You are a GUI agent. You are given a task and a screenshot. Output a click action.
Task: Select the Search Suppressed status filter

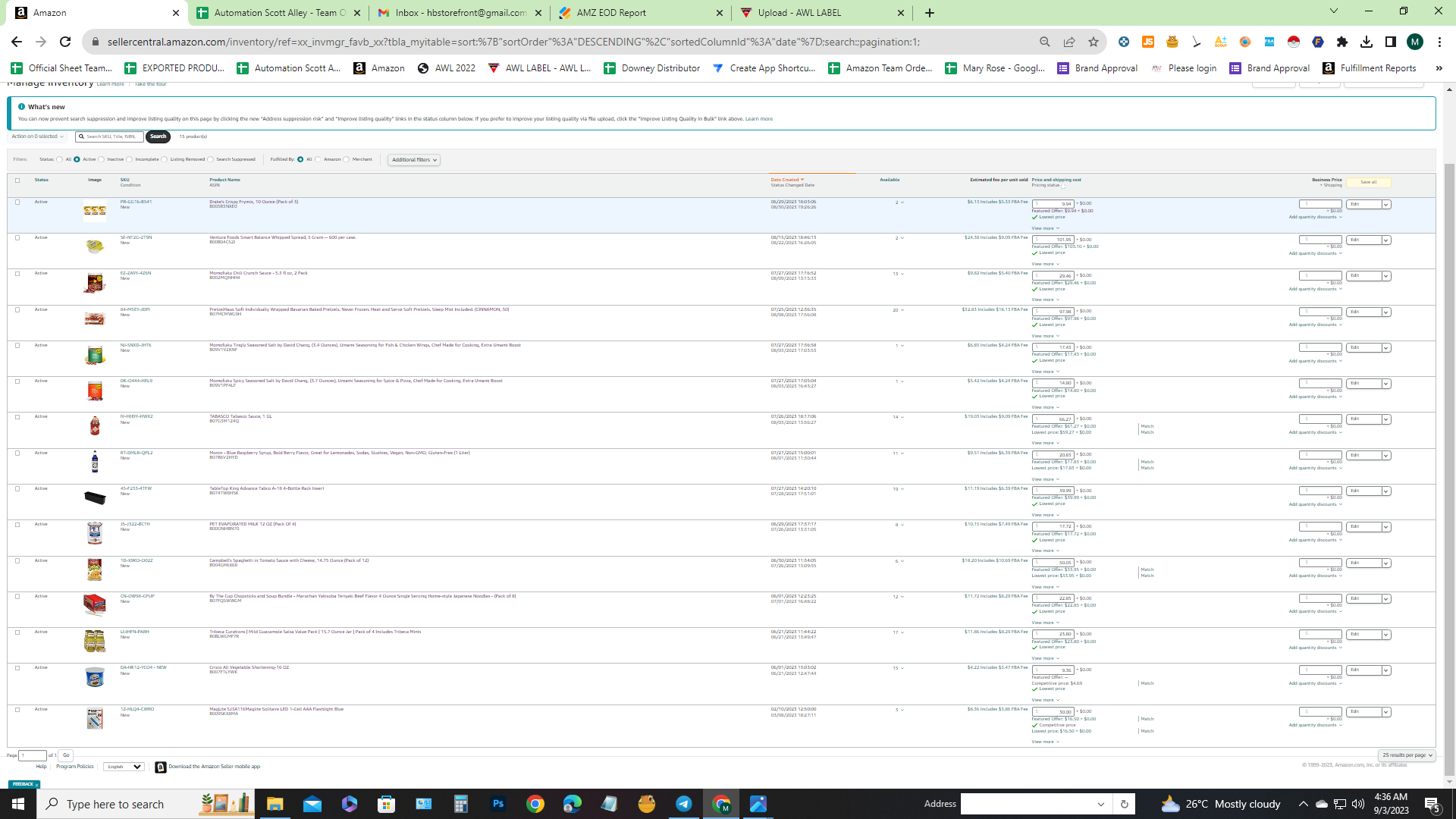click(x=210, y=159)
